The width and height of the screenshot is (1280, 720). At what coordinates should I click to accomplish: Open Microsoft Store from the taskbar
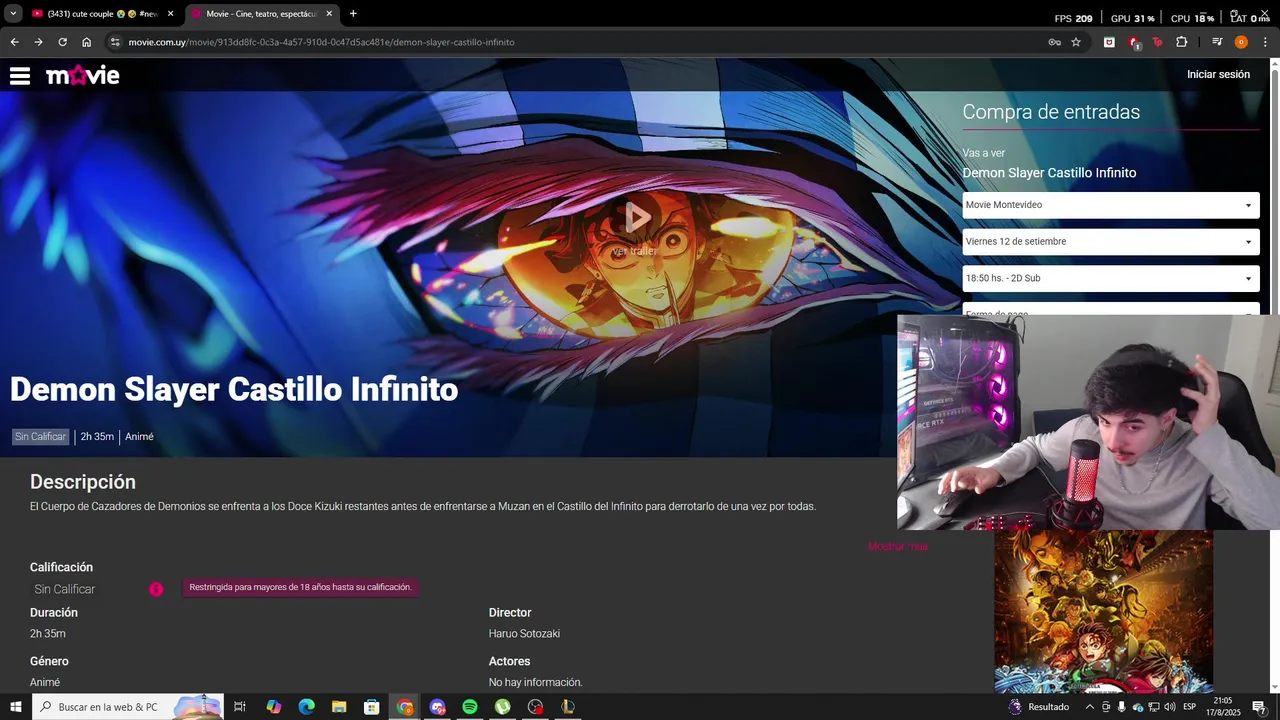point(372,707)
